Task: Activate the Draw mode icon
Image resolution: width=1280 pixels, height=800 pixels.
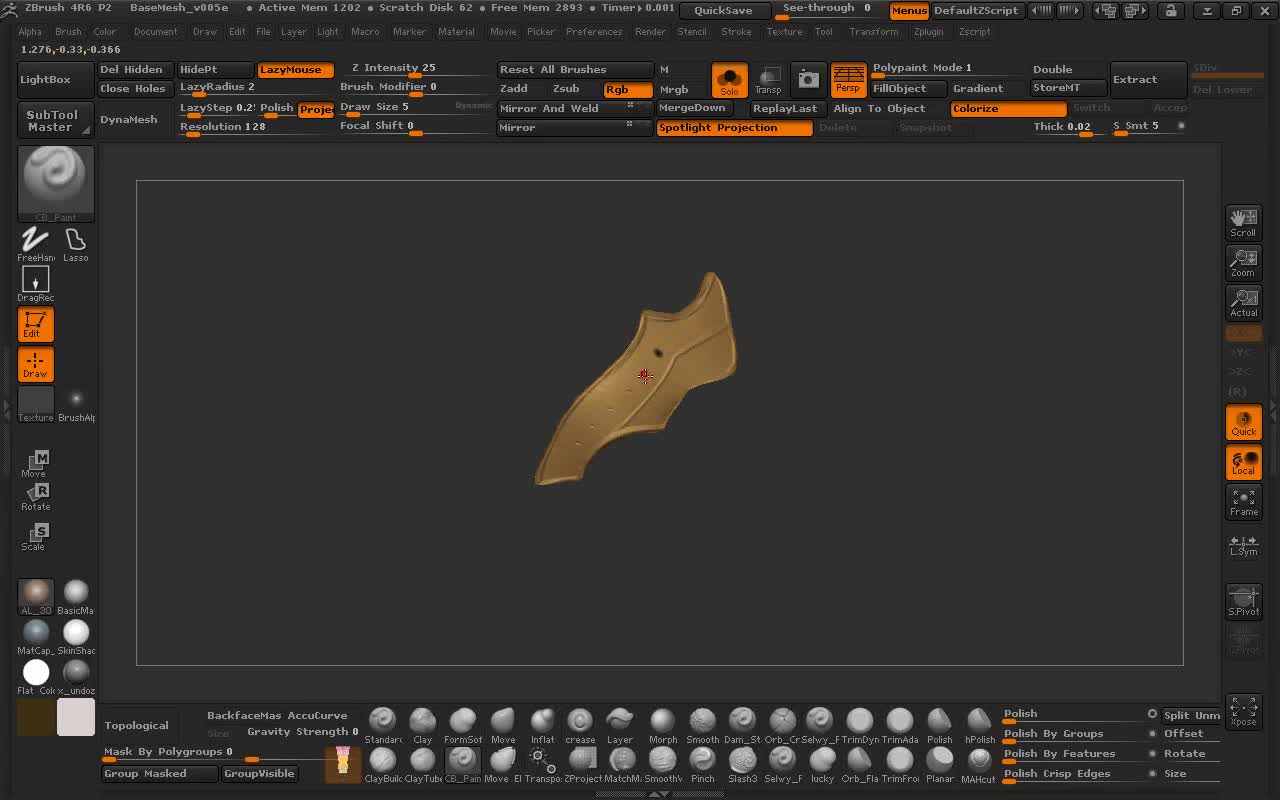Action: click(x=35, y=364)
